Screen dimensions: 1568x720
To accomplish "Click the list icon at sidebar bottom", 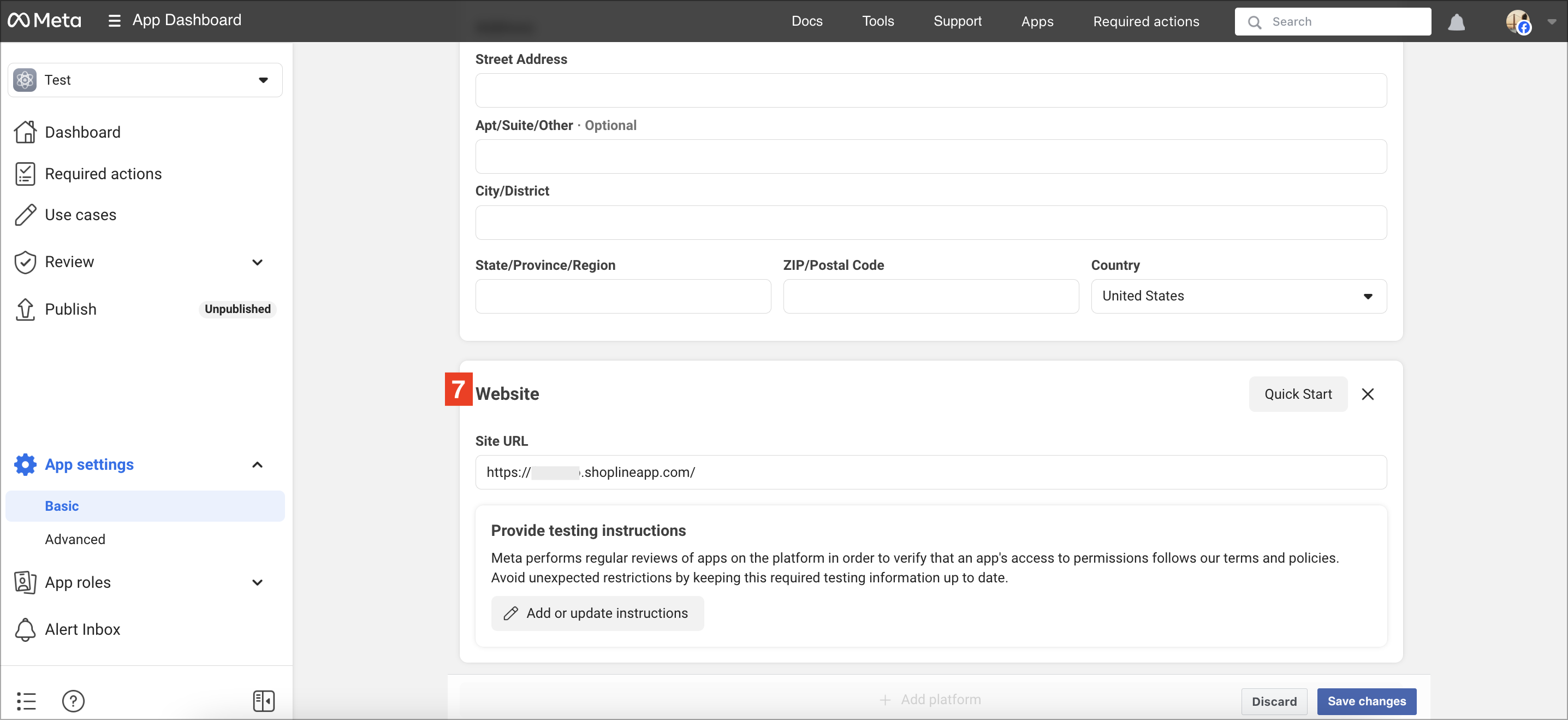I will point(26,701).
